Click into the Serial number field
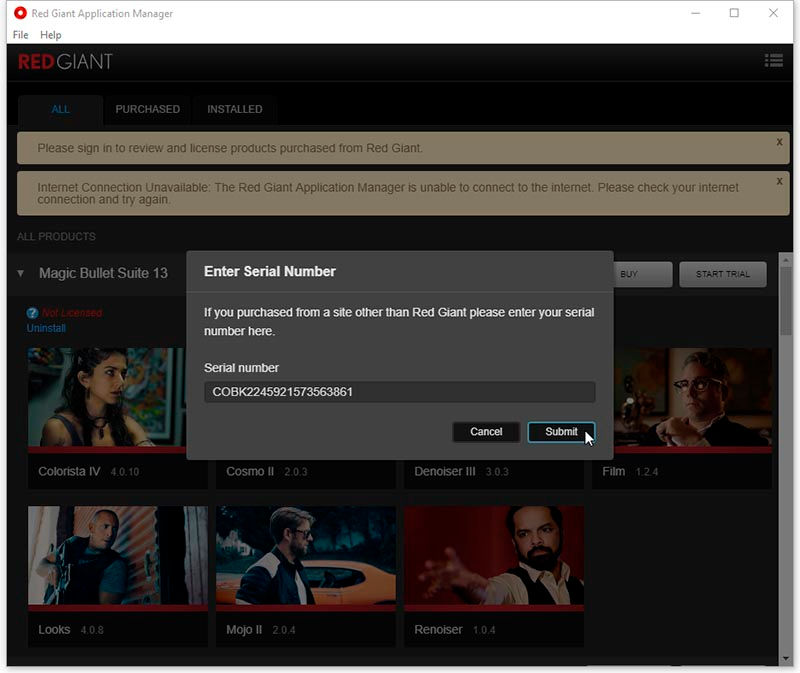This screenshot has width=800, height=673. (x=399, y=392)
